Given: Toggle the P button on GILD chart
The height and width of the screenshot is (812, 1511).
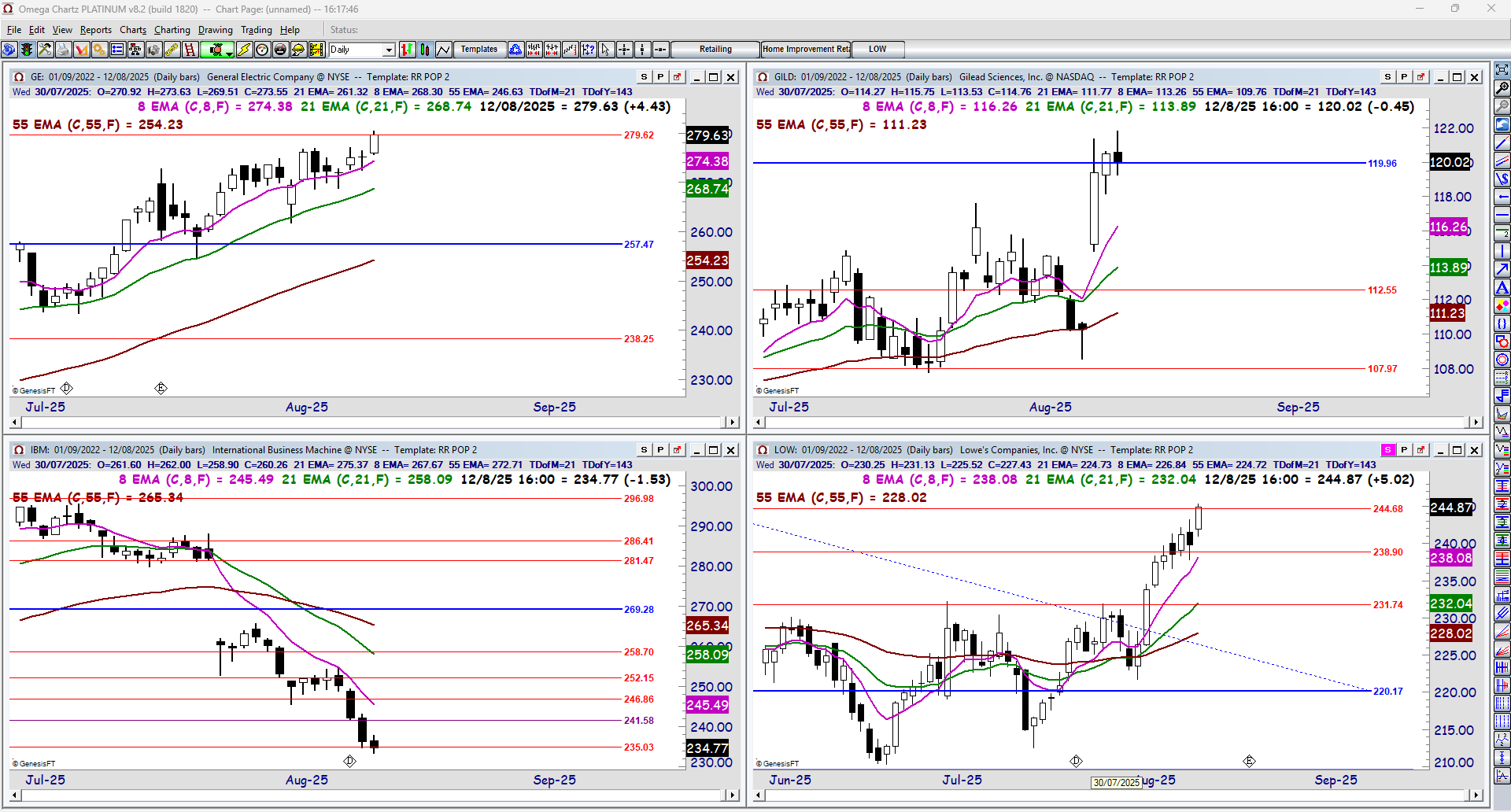Looking at the screenshot, I should click(1404, 77).
